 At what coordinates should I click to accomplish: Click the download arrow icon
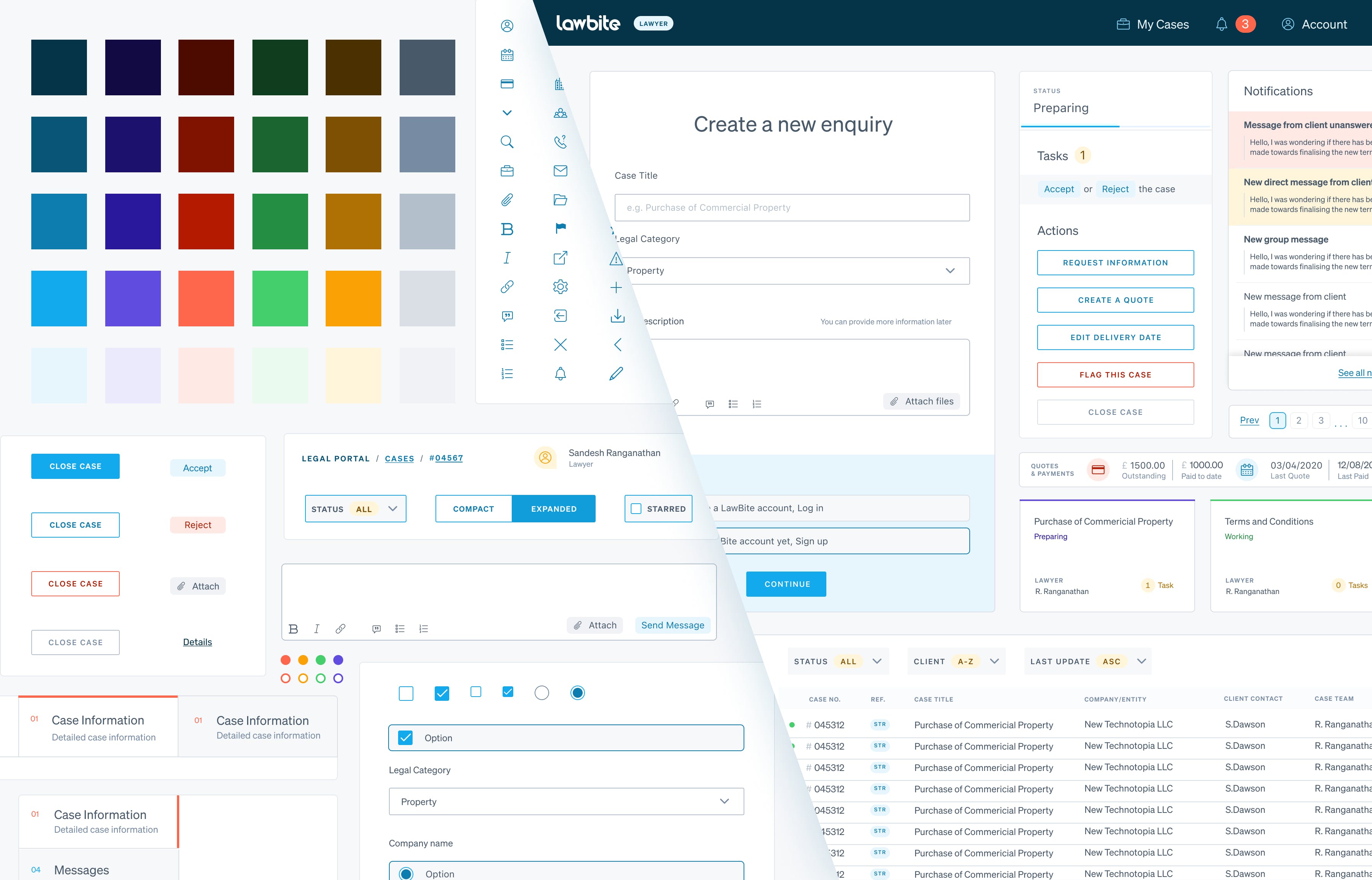(617, 315)
